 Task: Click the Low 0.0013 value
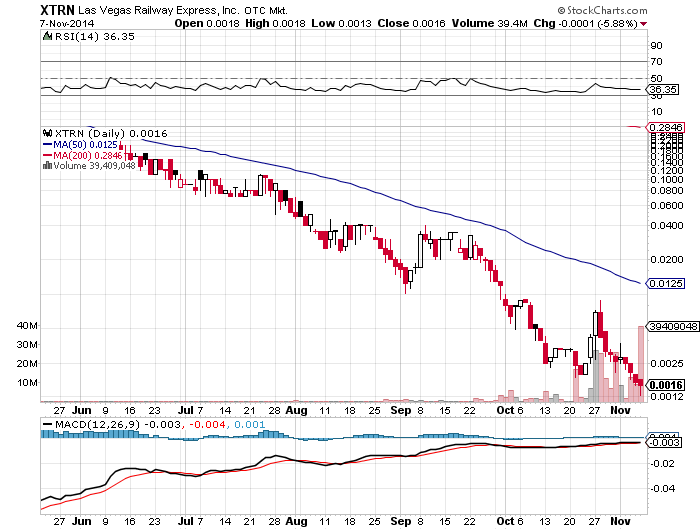[341, 23]
